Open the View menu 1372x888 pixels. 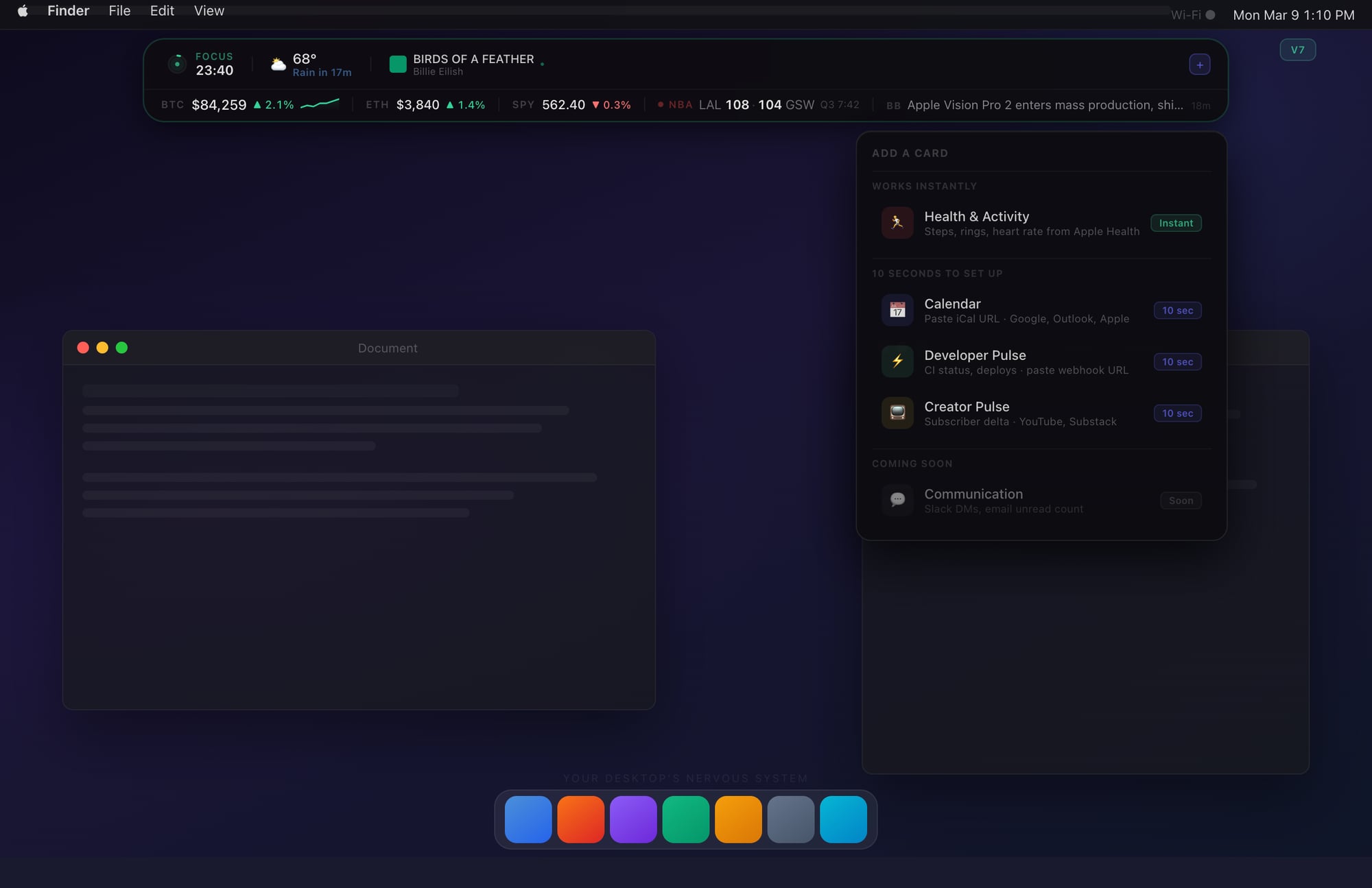[x=209, y=11]
